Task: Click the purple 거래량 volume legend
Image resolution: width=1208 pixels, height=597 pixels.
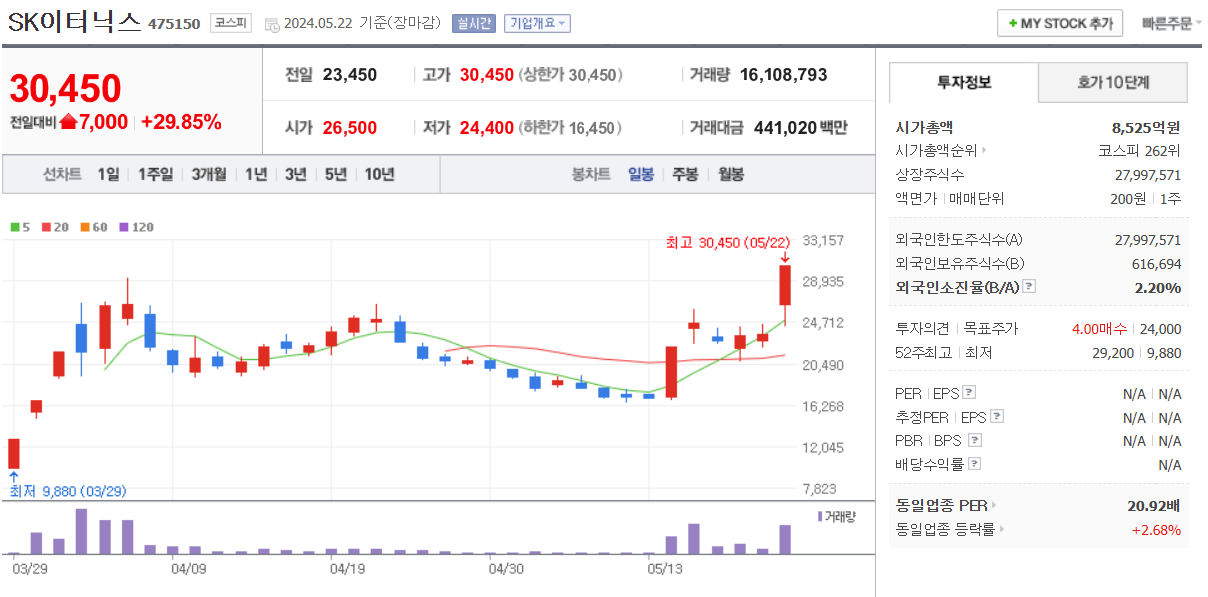Action: pyautogui.click(x=837, y=516)
